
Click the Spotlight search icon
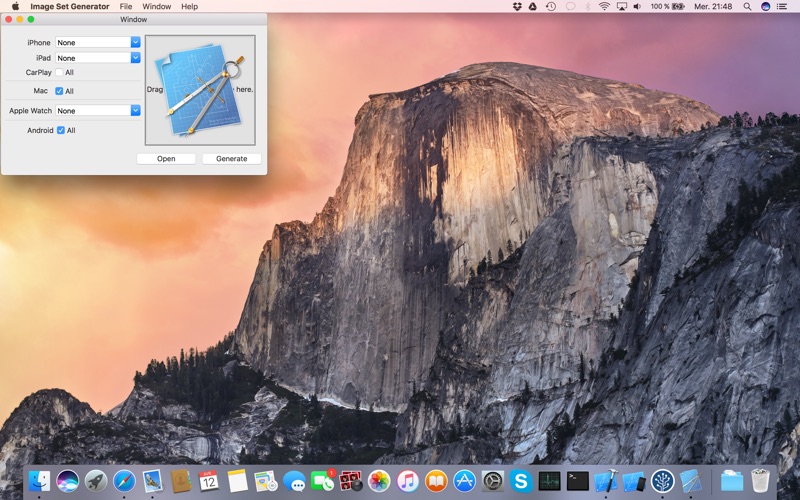[x=747, y=7]
